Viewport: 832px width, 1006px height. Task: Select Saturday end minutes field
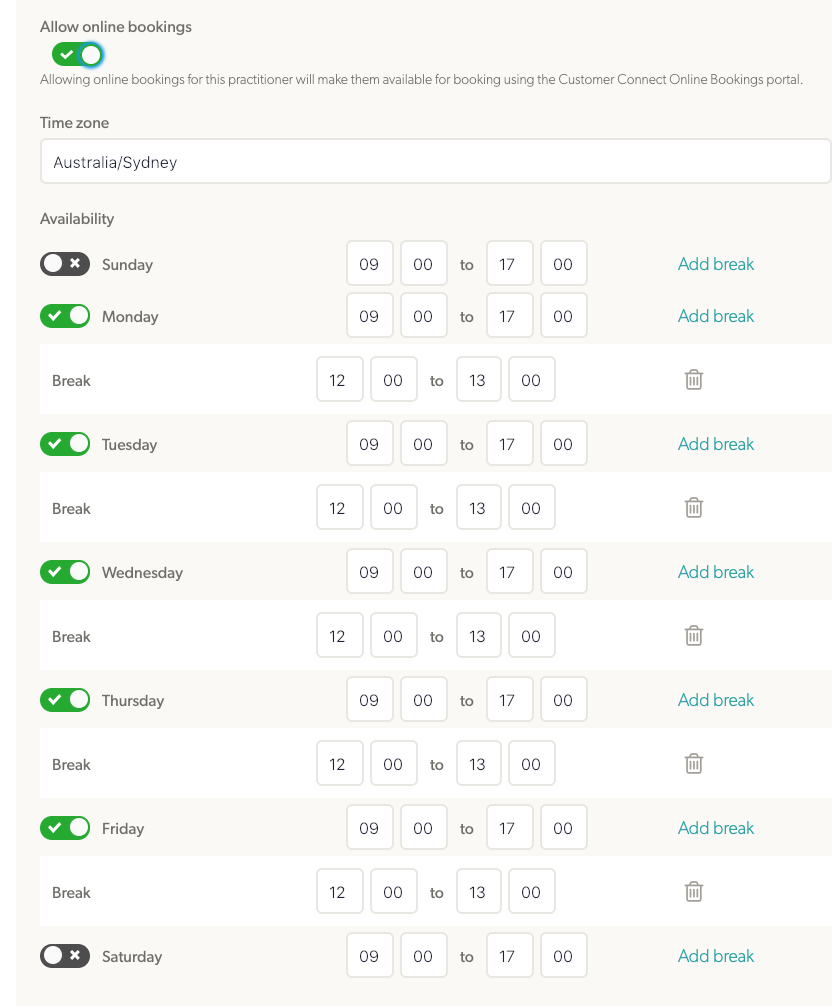(x=563, y=956)
